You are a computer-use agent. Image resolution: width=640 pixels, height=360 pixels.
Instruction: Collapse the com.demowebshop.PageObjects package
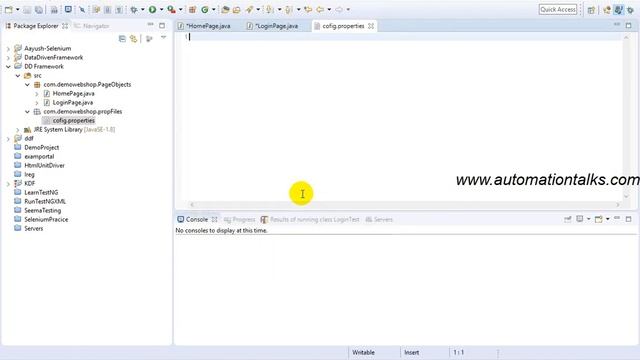(x=27, y=84)
